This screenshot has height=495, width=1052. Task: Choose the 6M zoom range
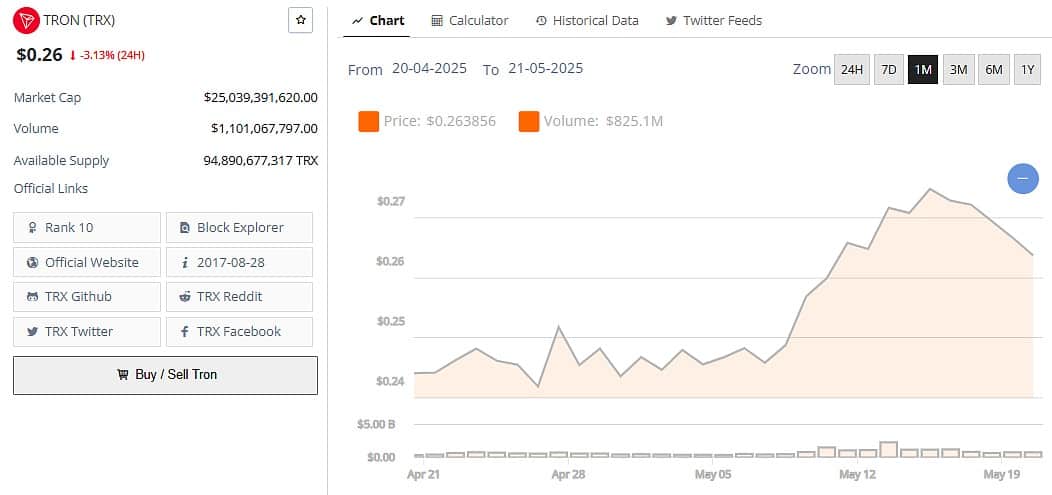click(x=994, y=70)
